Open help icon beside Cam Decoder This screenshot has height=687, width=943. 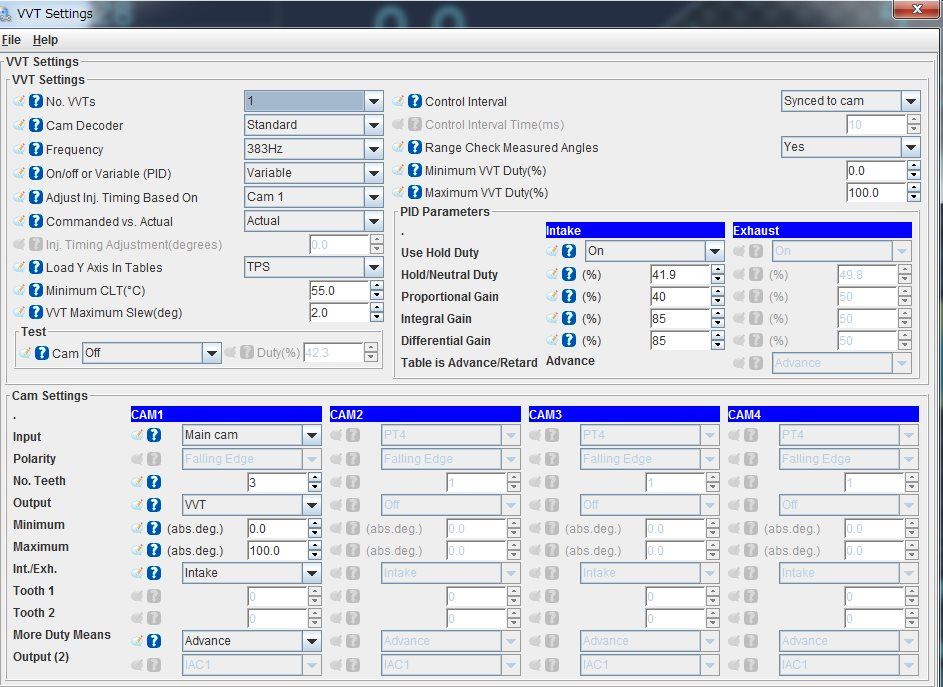coord(36,125)
